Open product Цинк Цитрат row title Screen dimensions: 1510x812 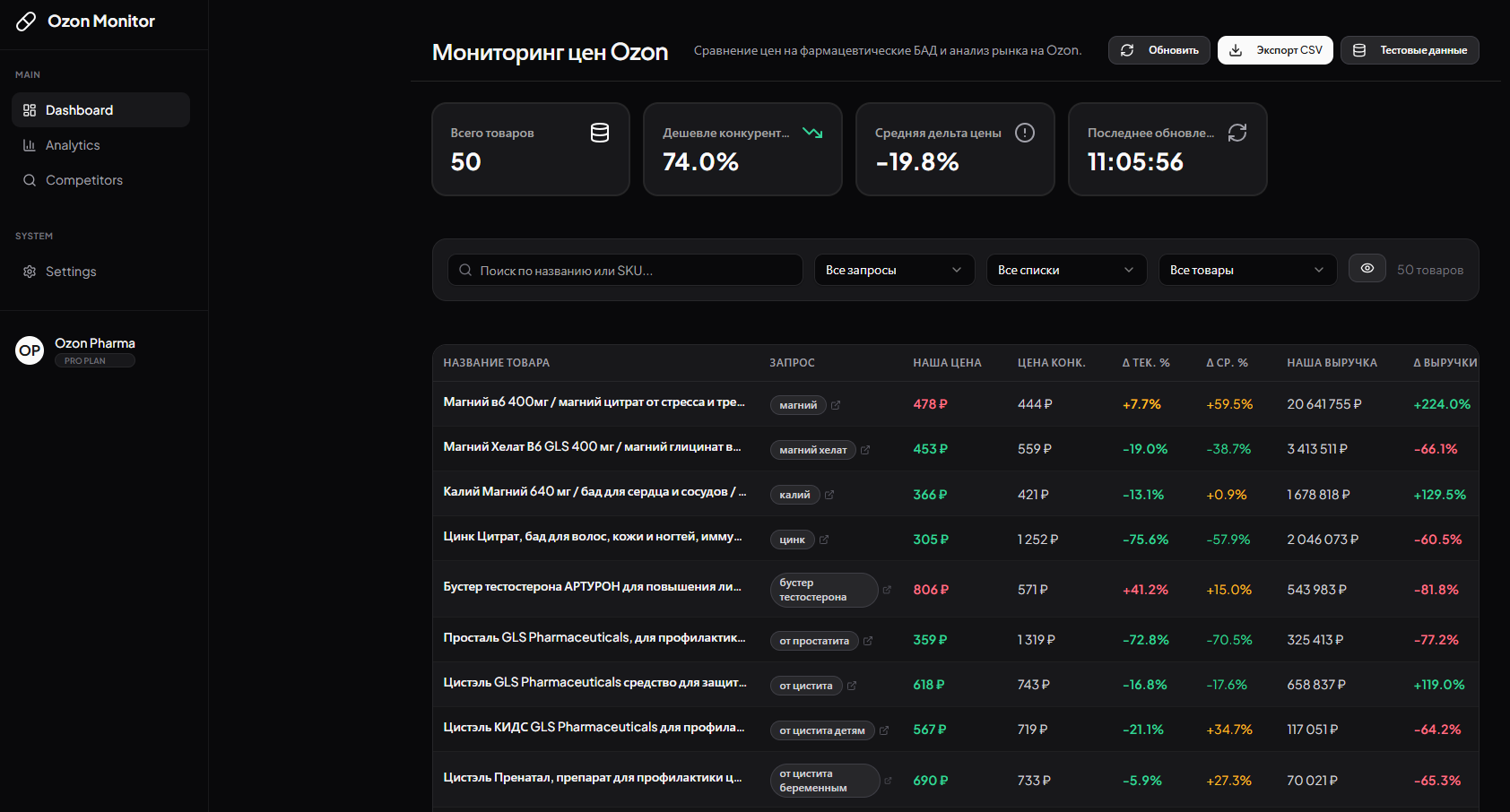pyautogui.click(x=594, y=537)
